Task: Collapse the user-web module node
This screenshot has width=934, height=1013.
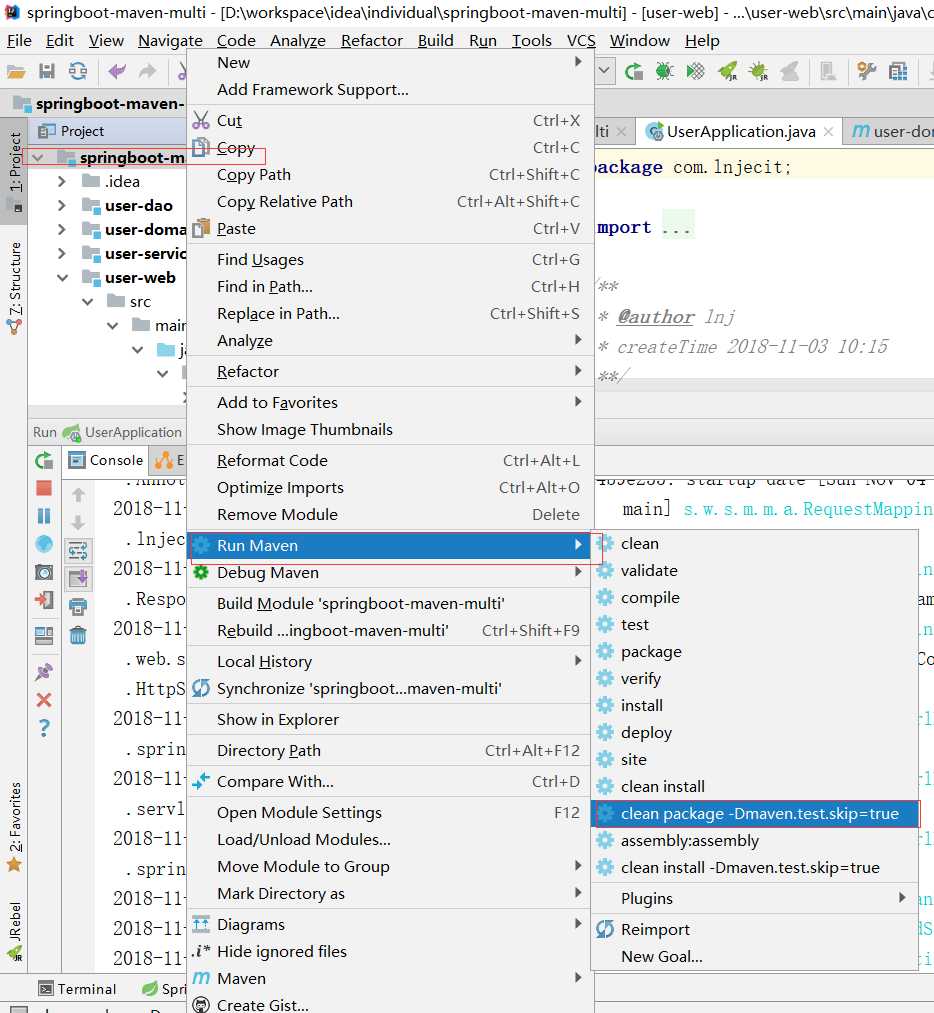Action: click(63, 278)
